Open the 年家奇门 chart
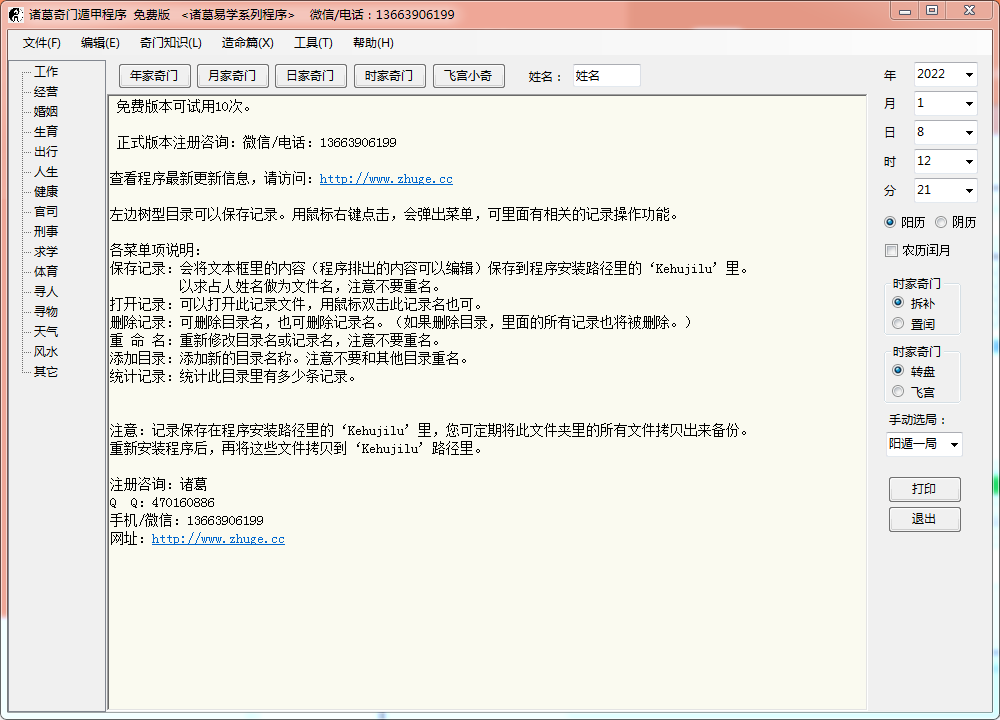 pyautogui.click(x=153, y=75)
